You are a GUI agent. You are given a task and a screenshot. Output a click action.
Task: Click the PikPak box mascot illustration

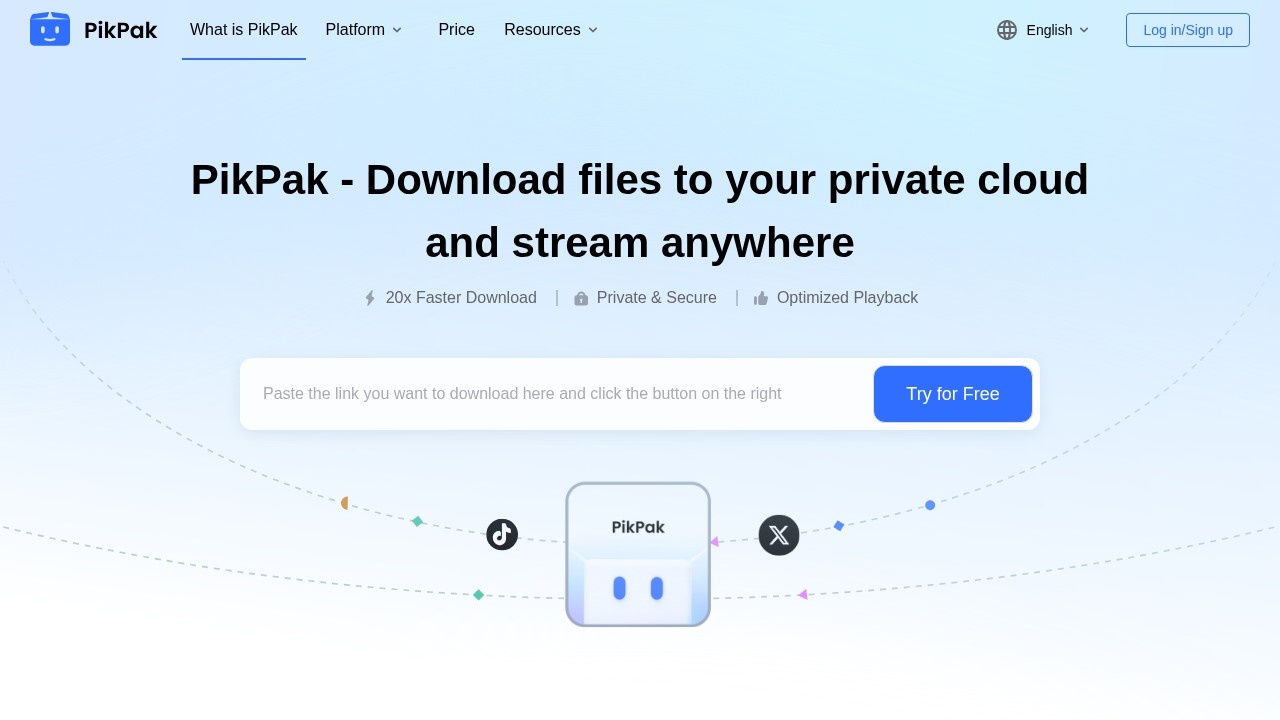pyautogui.click(x=638, y=555)
